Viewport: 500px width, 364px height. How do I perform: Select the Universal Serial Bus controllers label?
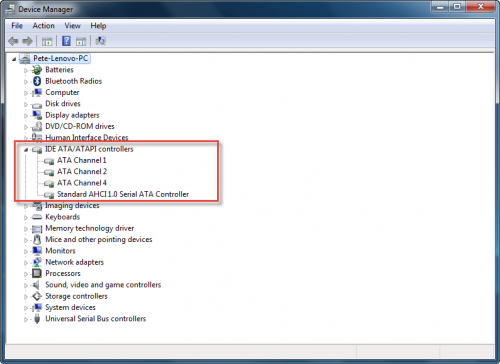pos(96,319)
